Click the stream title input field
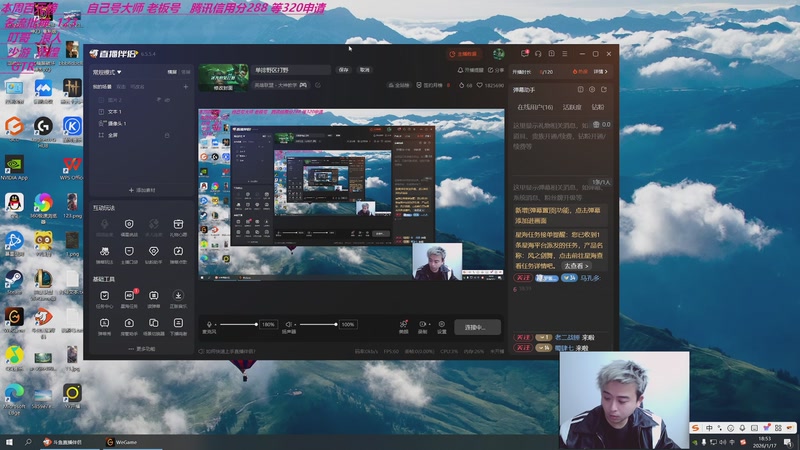The image size is (800, 450). click(x=291, y=70)
